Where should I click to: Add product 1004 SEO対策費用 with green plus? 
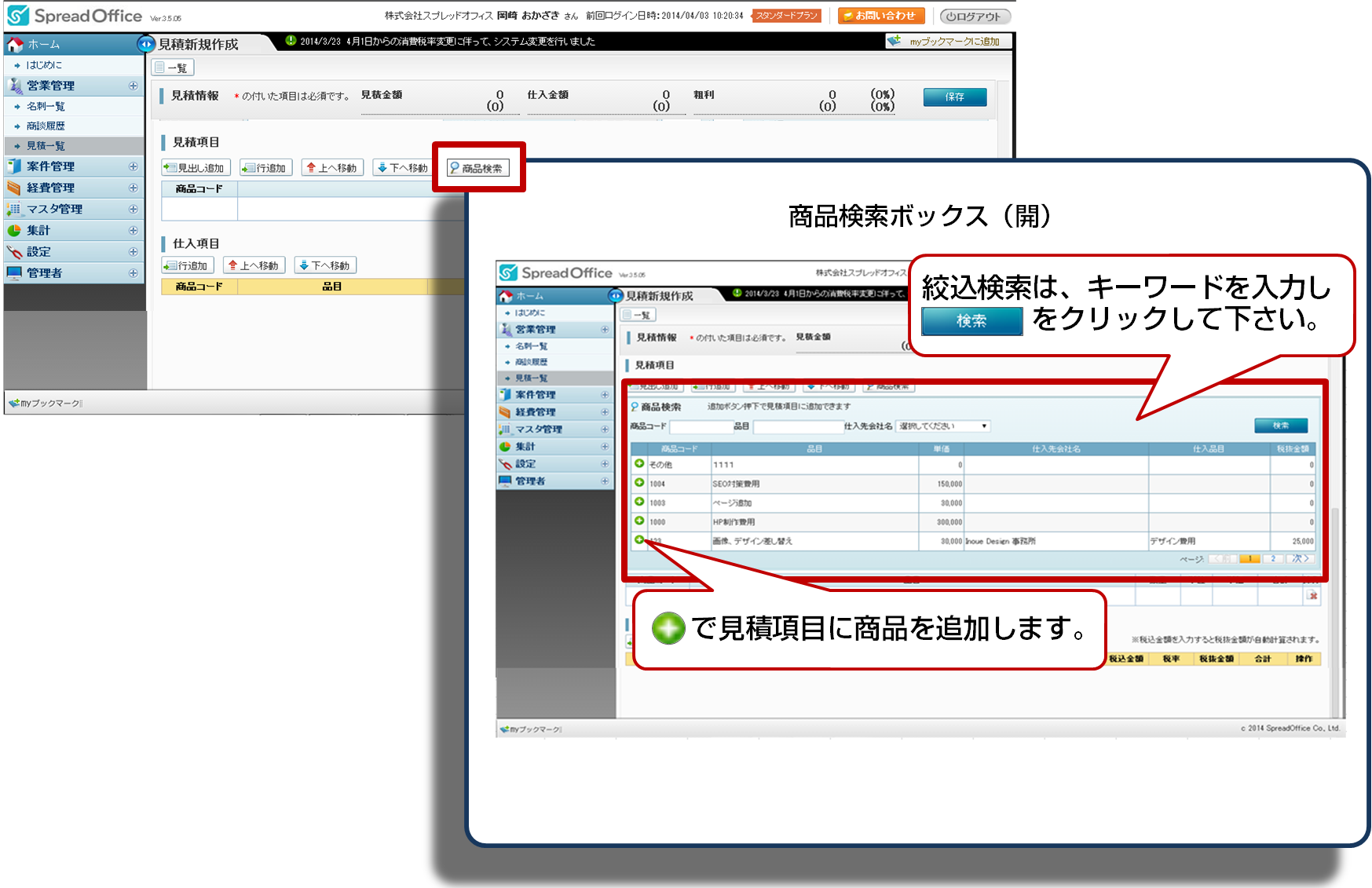coord(639,483)
